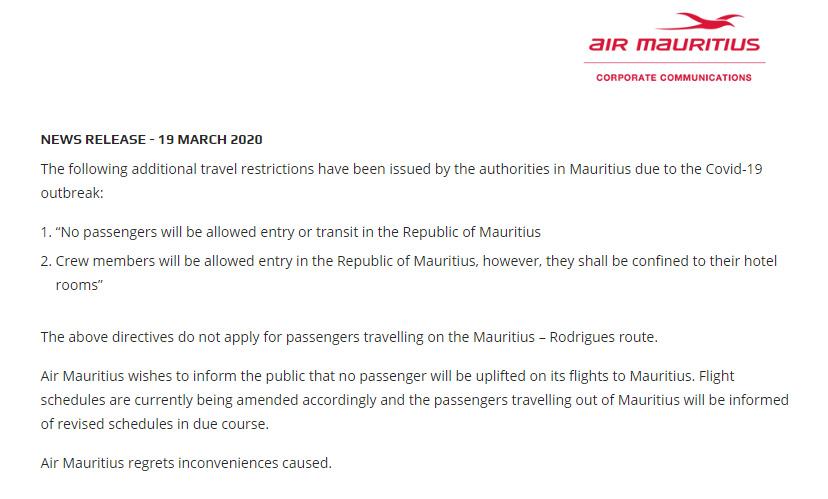
Task: Click list item 1 about passenger entry
Action: point(291,232)
